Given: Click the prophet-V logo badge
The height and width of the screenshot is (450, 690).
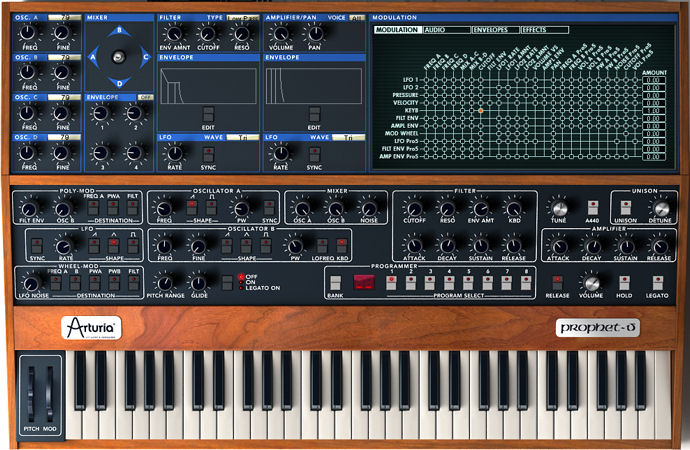Looking at the screenshot, I should coord(598,328).
